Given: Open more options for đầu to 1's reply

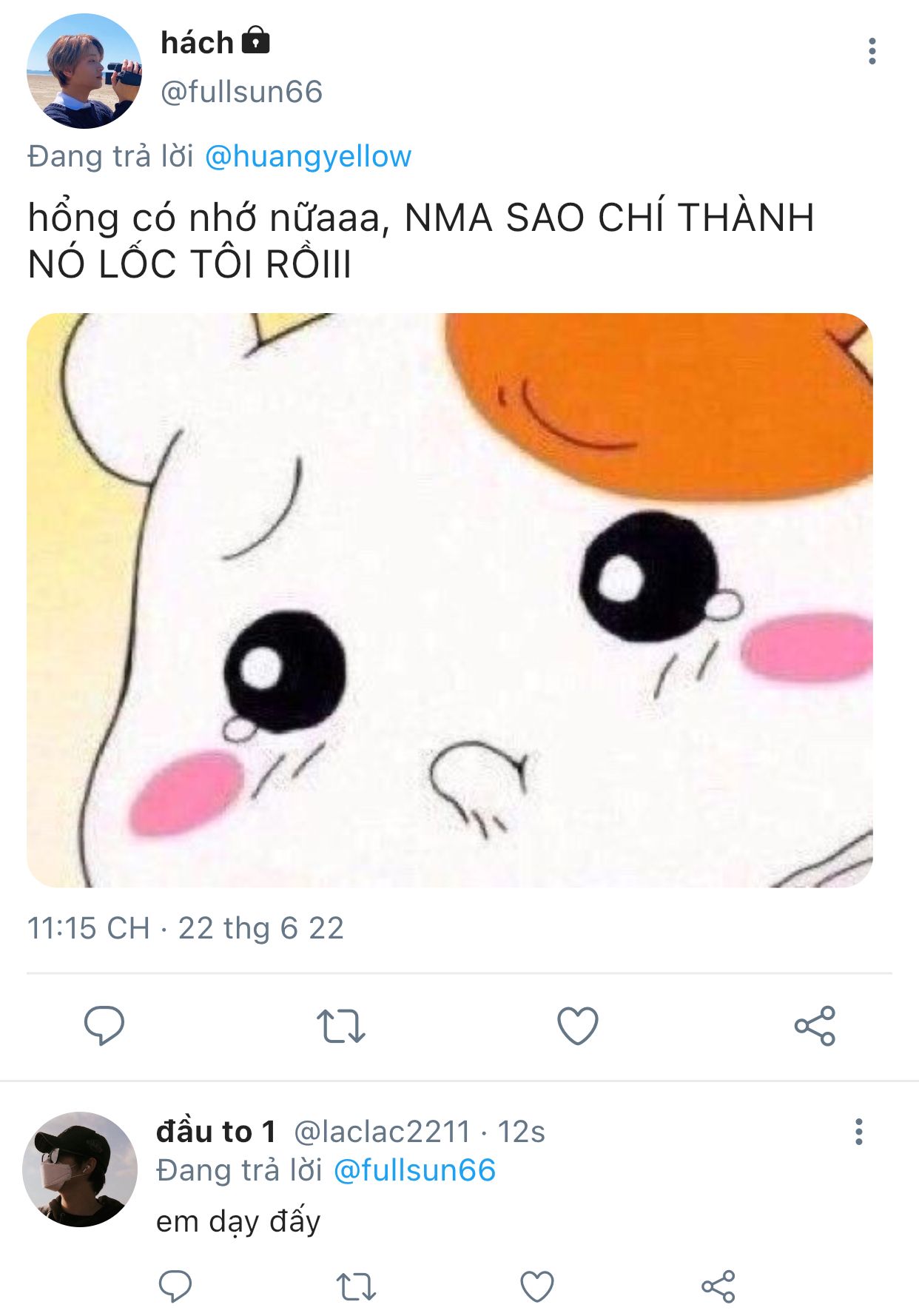Looking at the screenshot, I should pos(858,1132).
